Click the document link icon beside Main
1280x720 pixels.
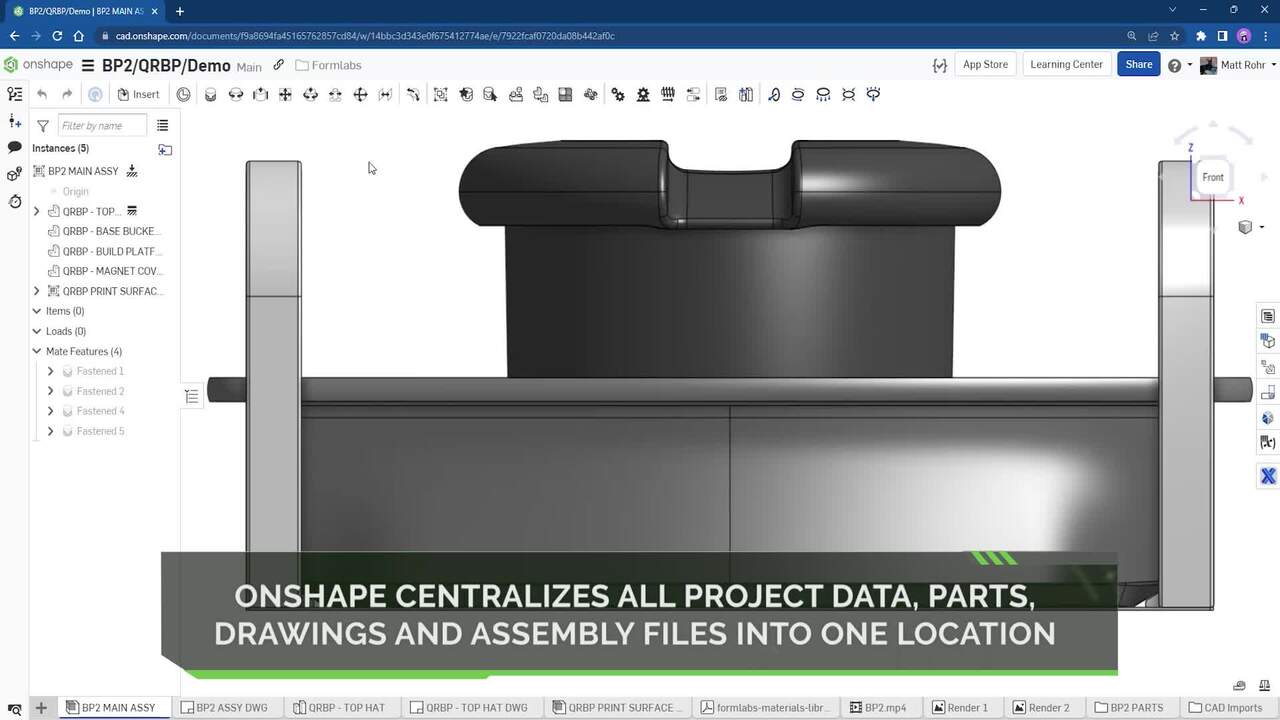[278, 65]
